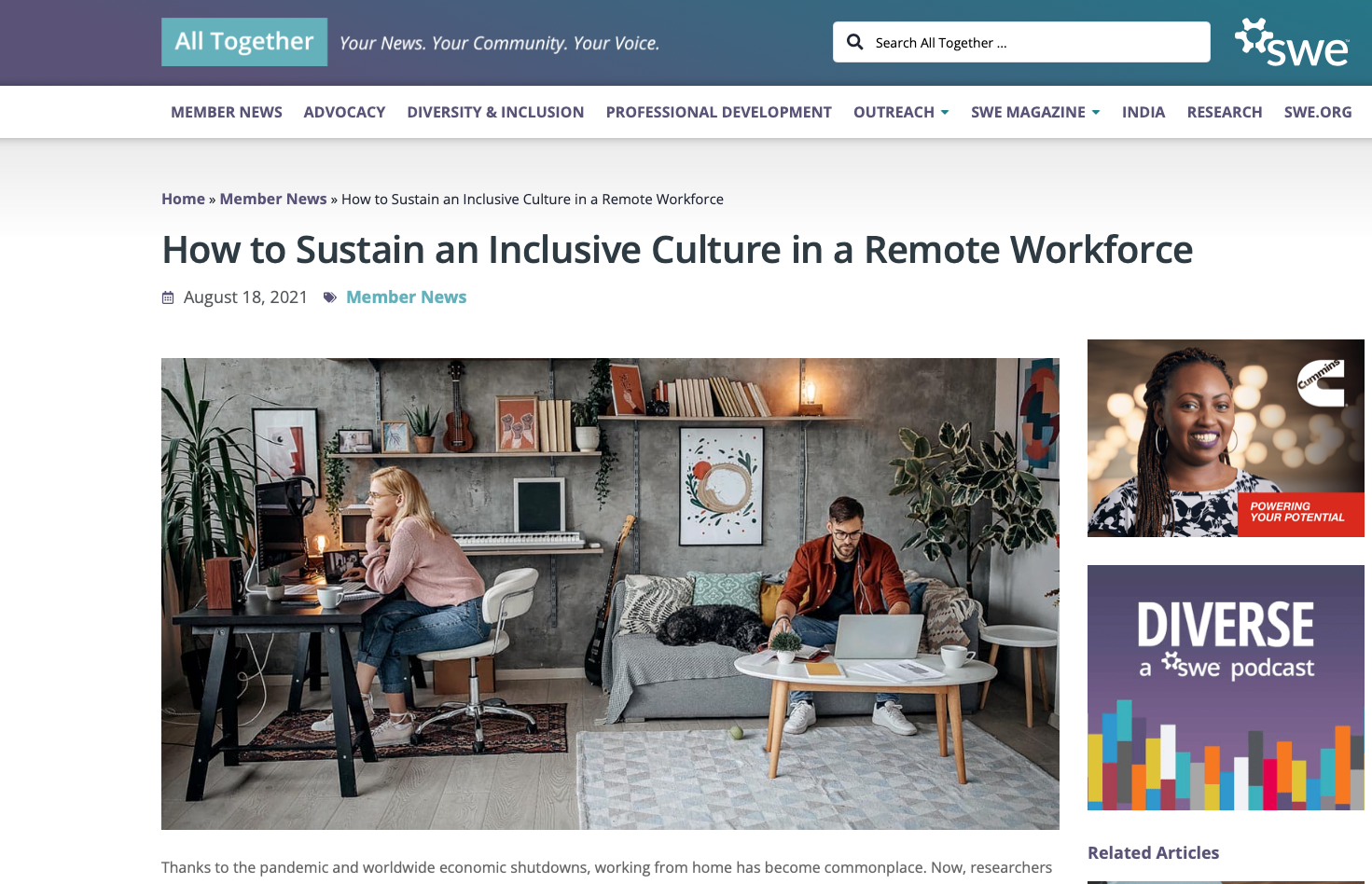
Task: Click the All Together logo badge
Action: pos(244,42)
